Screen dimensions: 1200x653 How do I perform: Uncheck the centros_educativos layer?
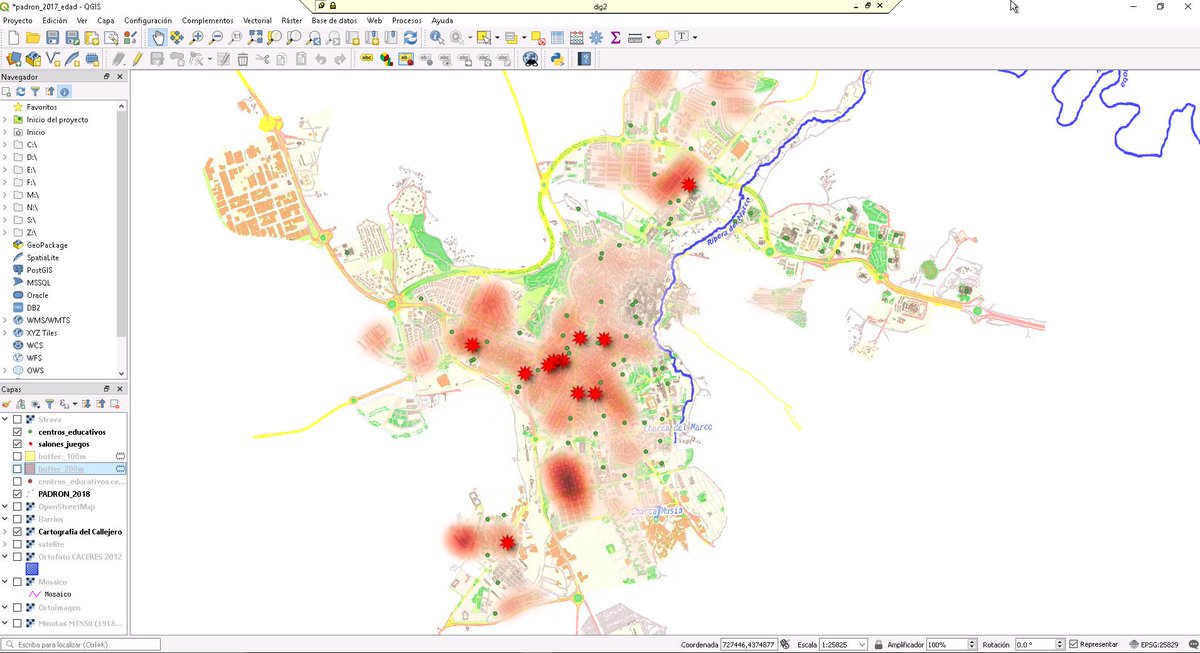tap(17, 432)
